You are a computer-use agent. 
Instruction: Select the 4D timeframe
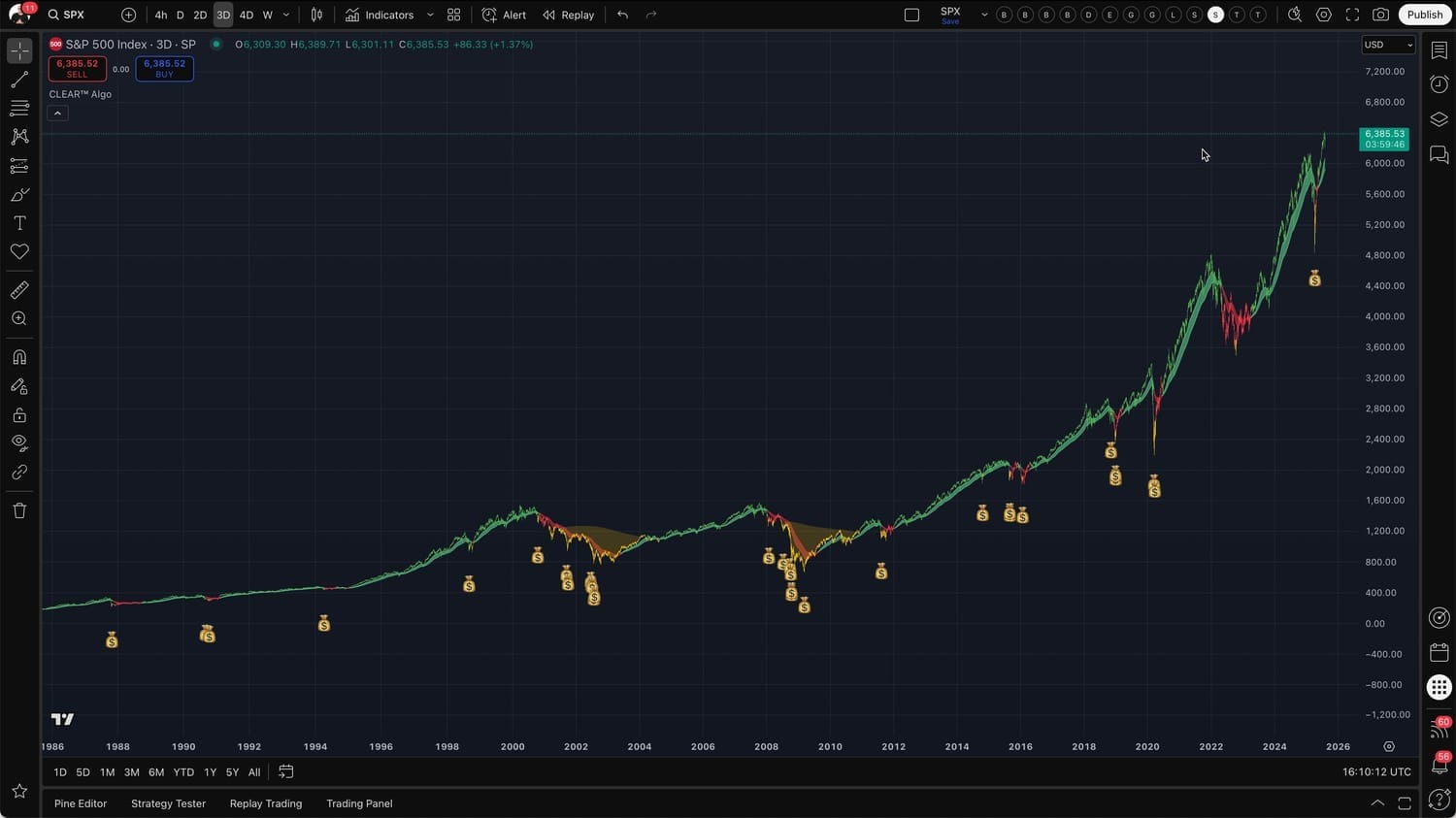tap(247, 15)
